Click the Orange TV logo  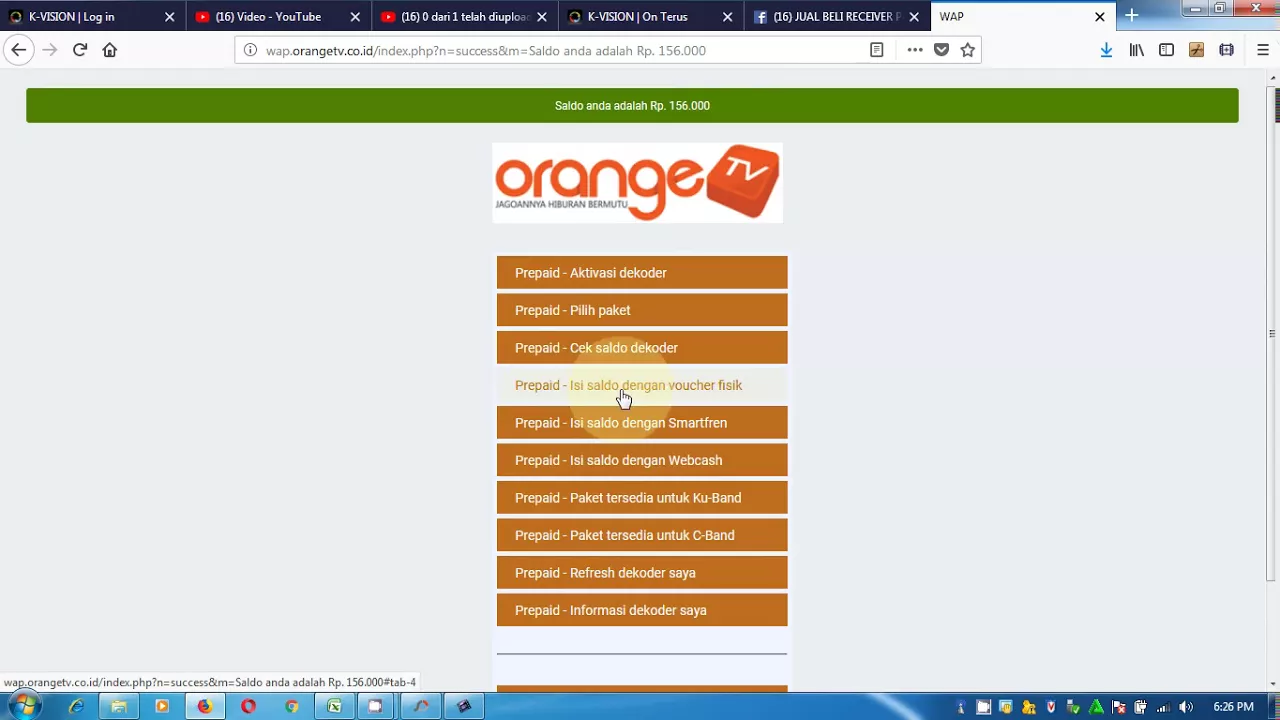pyautogui.click(x=638, y=182)
